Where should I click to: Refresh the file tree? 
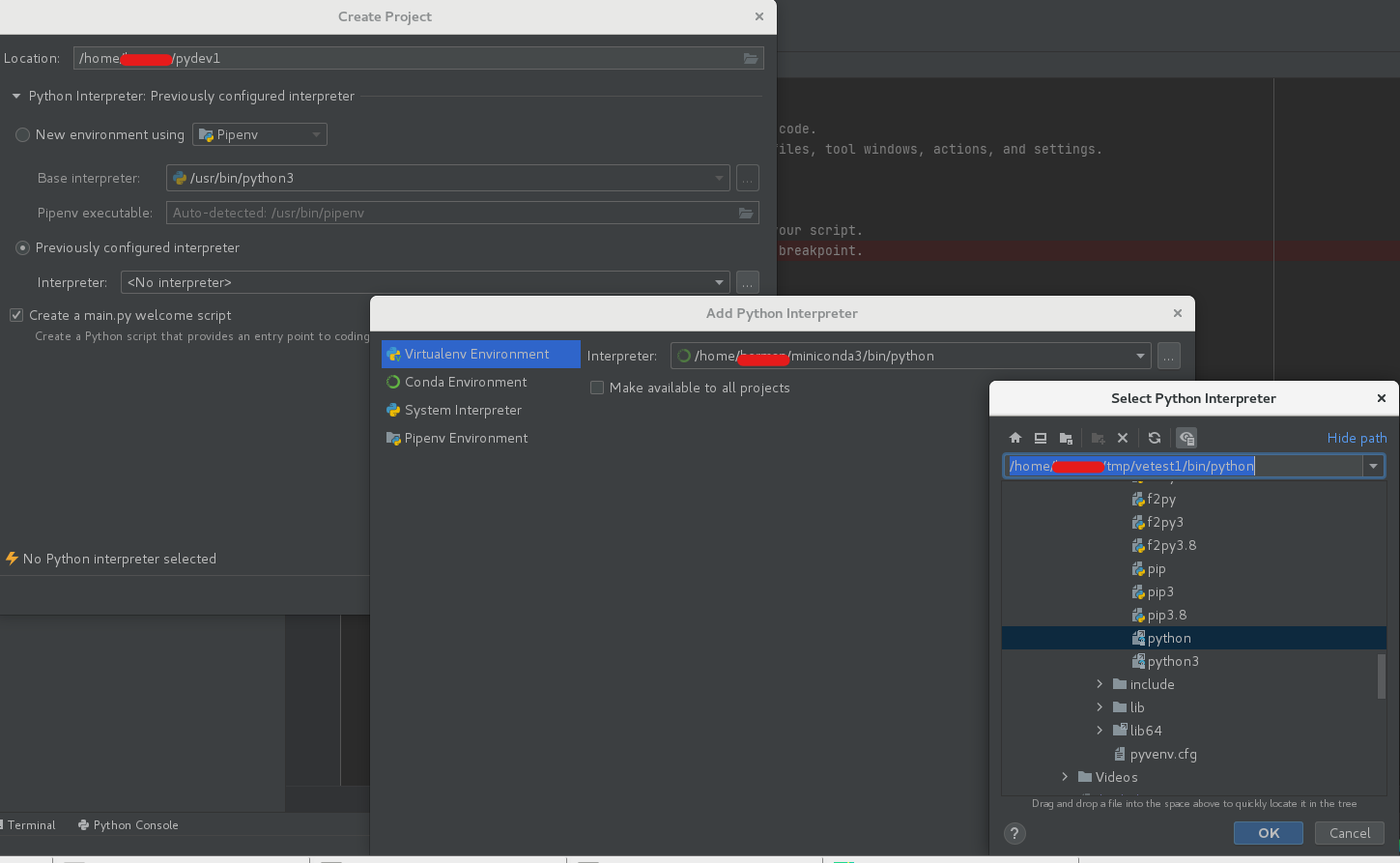(x=1155, y=438)
